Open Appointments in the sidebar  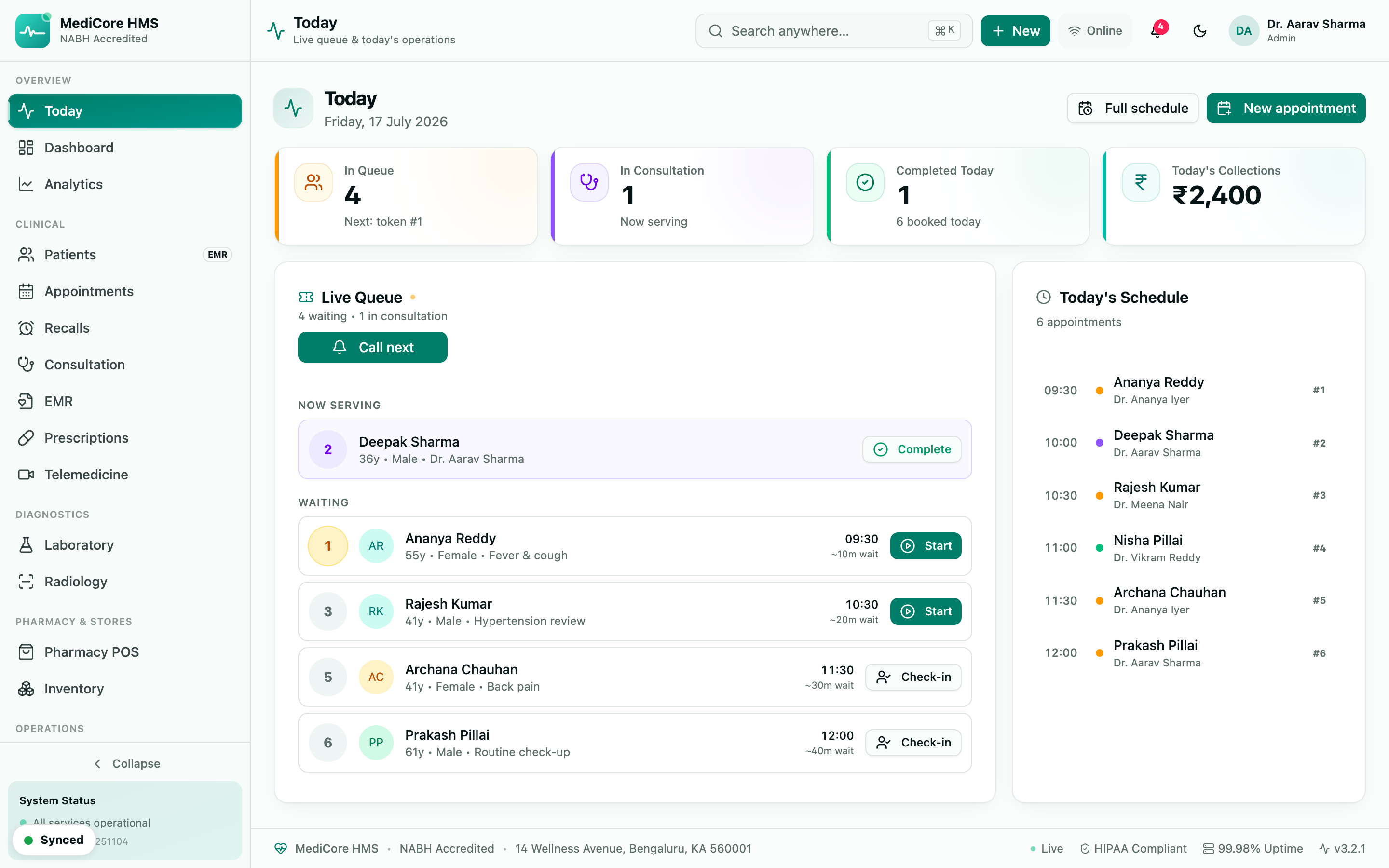pyautogui.click(x=125, y=292)
